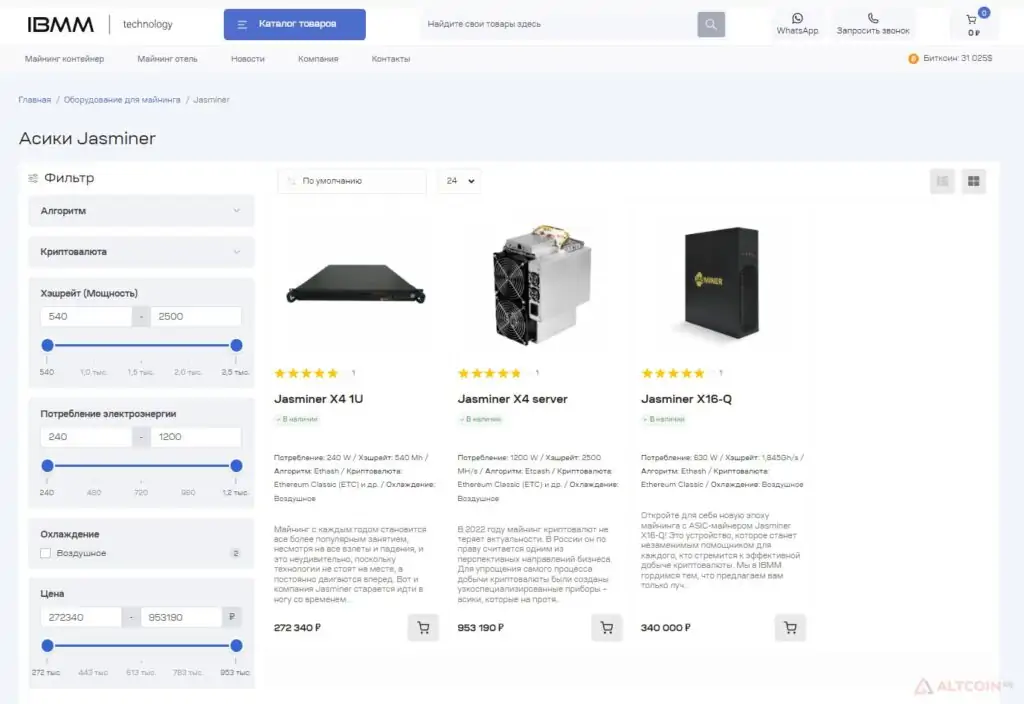
Task: Click star rating of Jasminer X4 server
Action: coord(490,374)
